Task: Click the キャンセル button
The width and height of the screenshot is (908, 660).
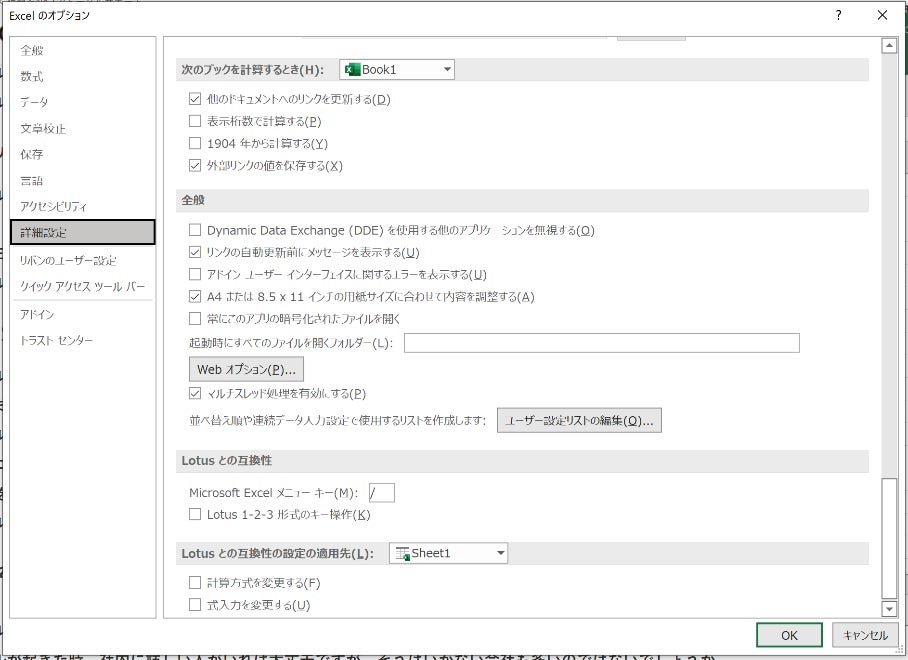Action: (x=865, y=635)
